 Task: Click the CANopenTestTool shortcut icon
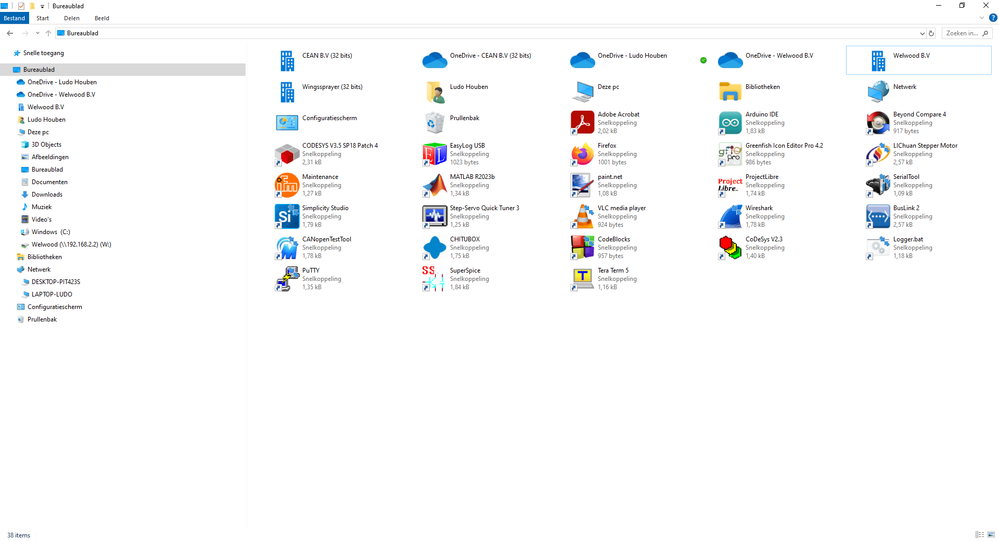pos(287,247)
